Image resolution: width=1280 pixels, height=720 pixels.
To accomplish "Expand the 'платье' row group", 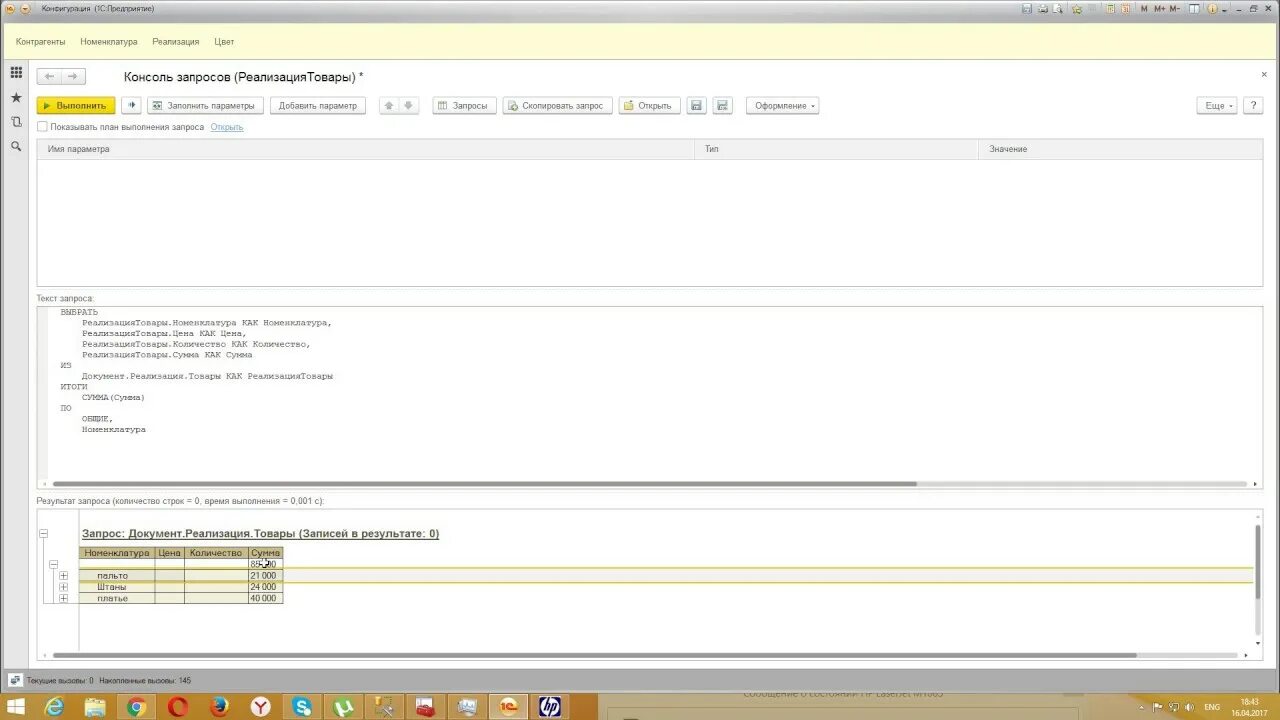I will tap(63, 598).
